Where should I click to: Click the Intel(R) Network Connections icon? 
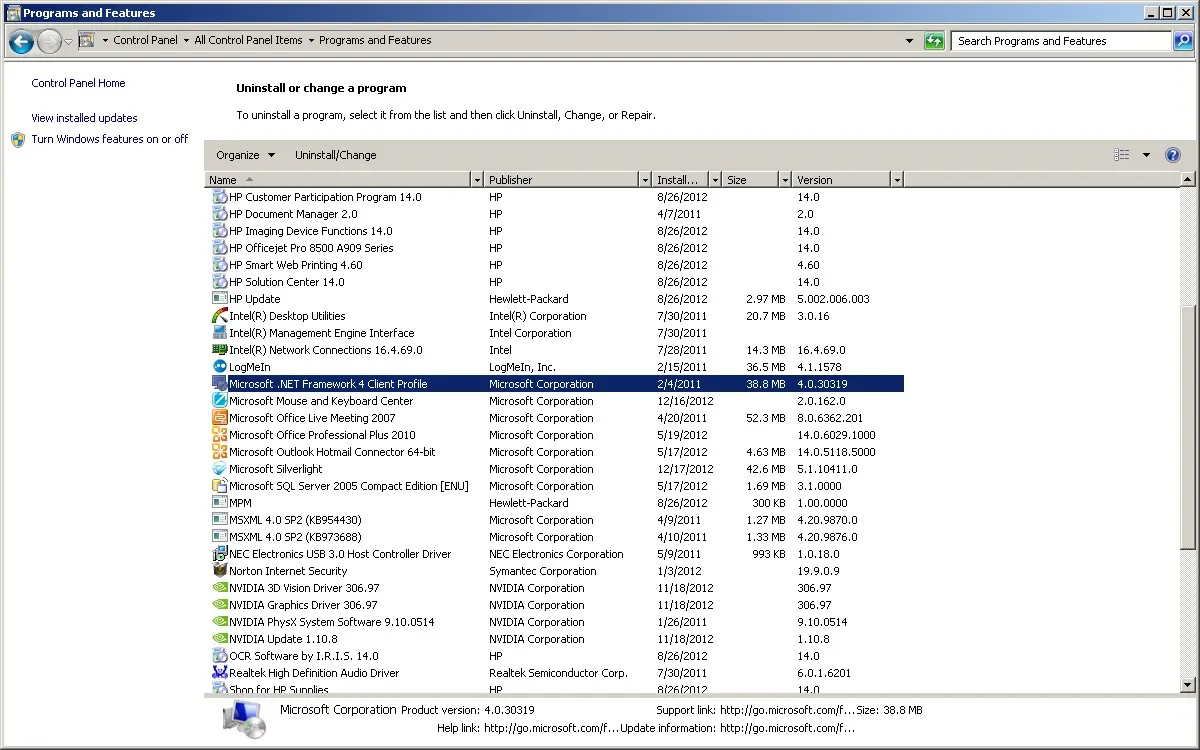pyautogui.click(x=220, y=350)
